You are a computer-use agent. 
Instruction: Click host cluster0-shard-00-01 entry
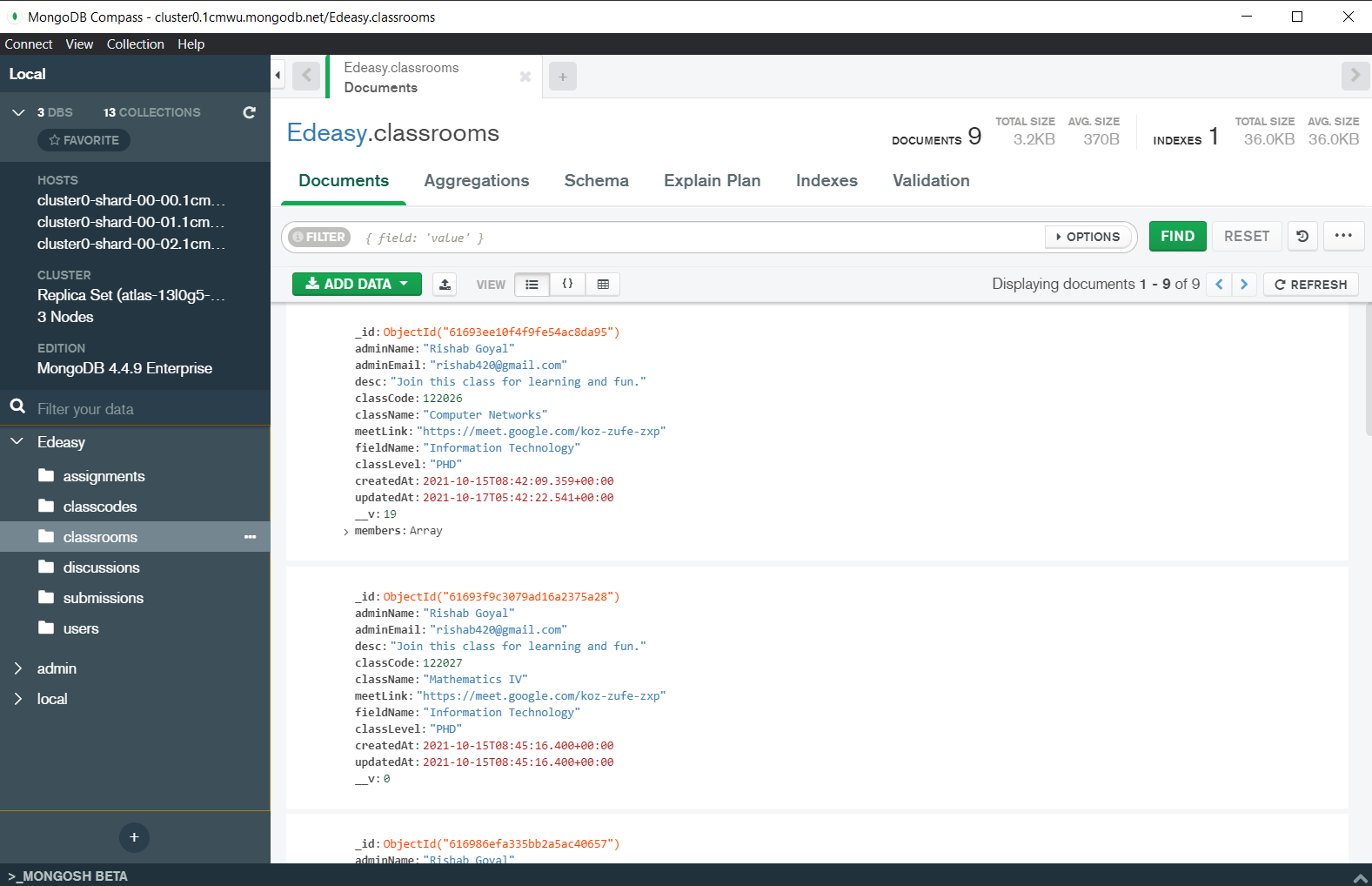[131, 222]
